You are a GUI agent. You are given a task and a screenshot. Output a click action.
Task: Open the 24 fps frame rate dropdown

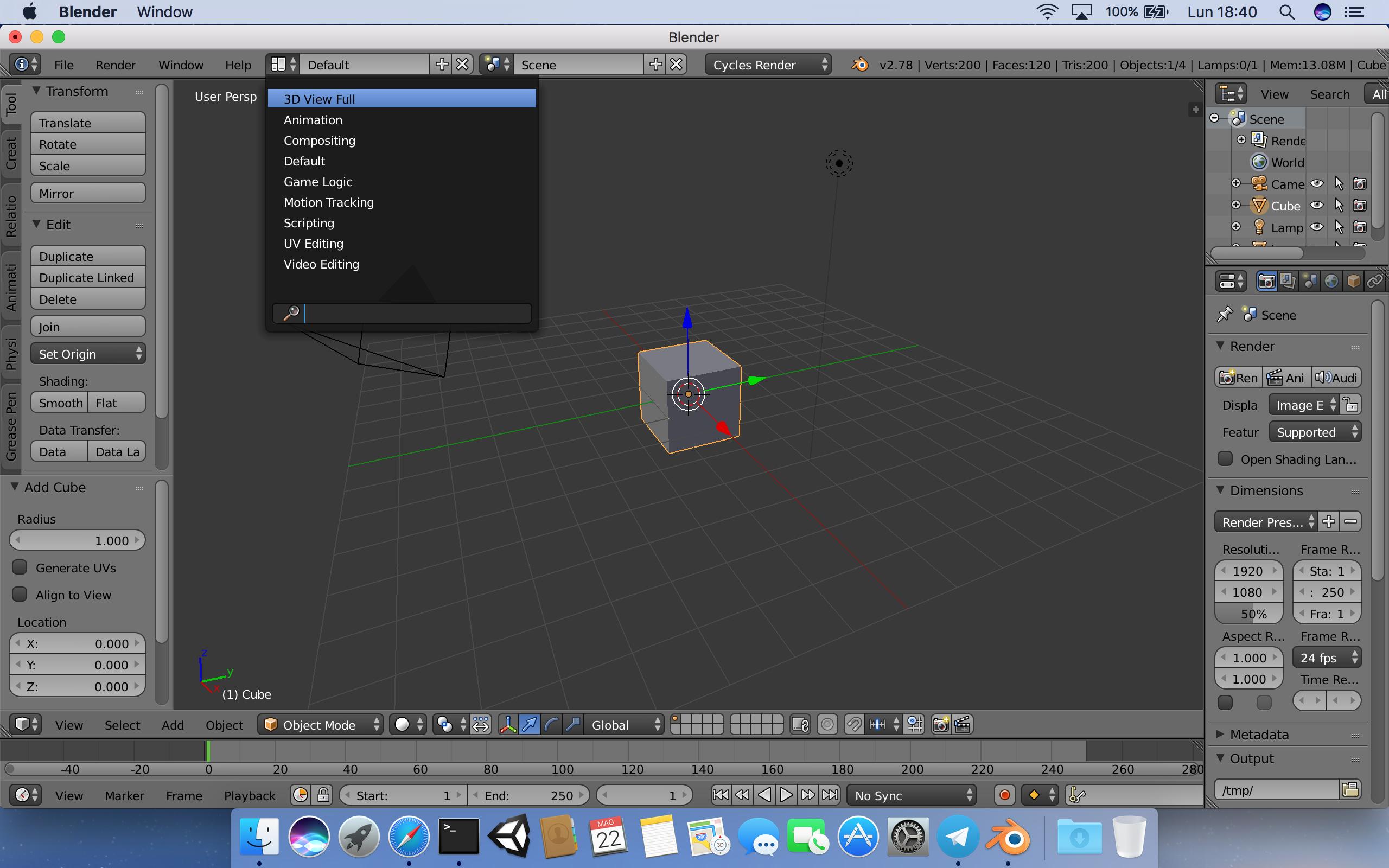[1327, 658]
